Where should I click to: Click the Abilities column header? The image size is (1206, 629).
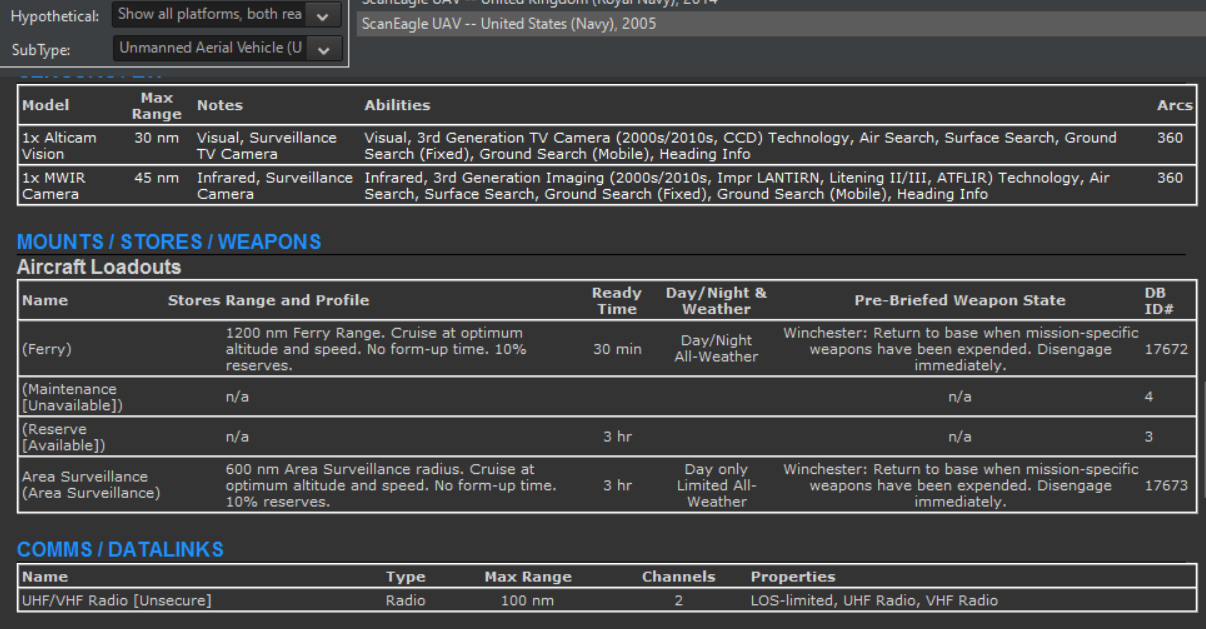tap(397, 105)
